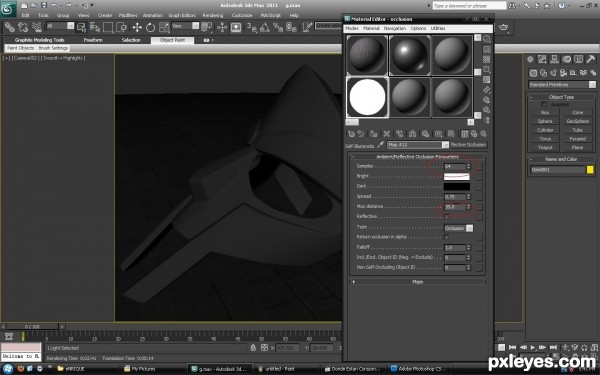This screenshot has height=375, width=600.
Task: Open the Display command panel tab
Action: pos(579,59)
